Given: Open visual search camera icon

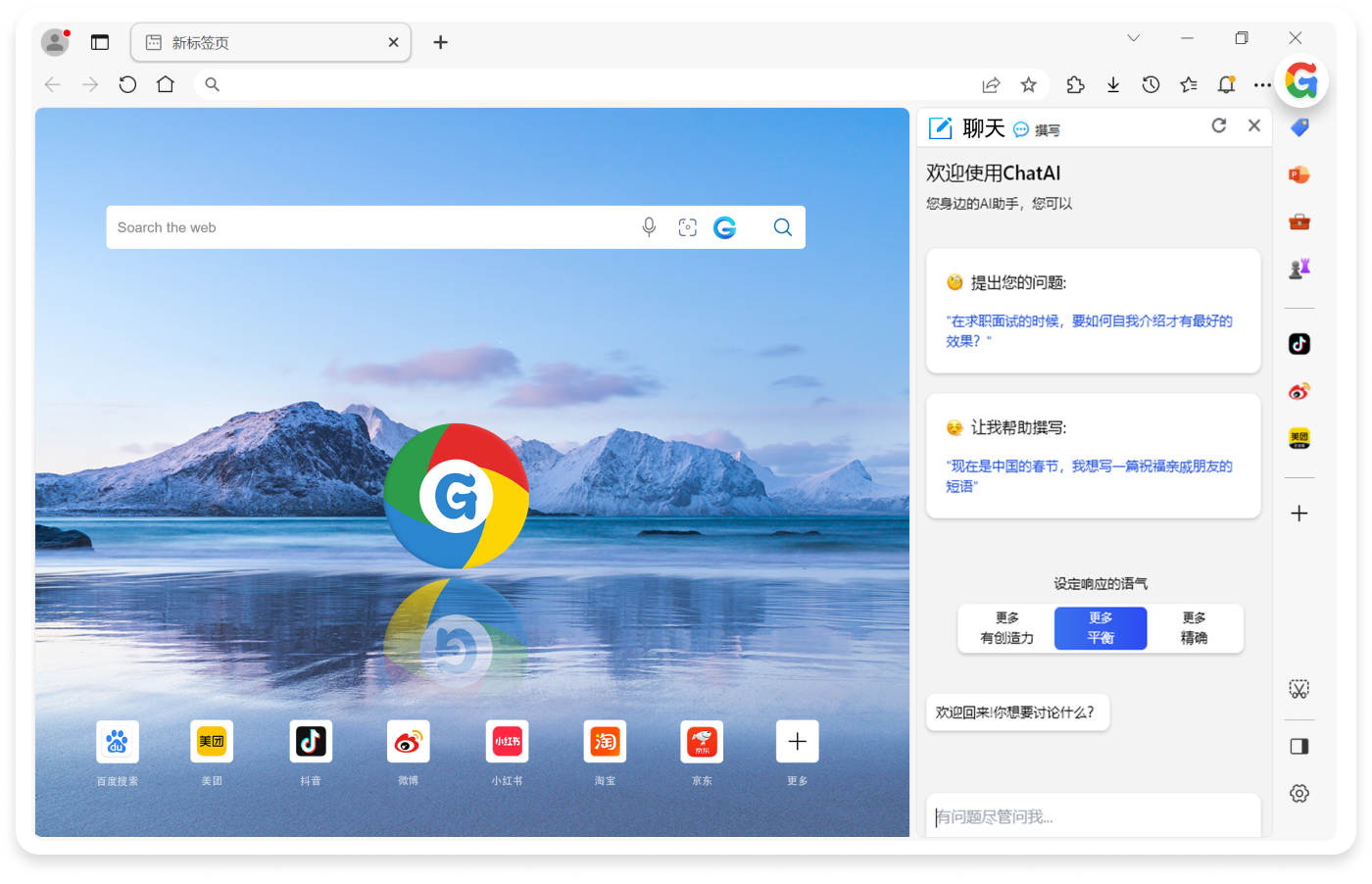Looking at the screenshot, I should 688,227.
